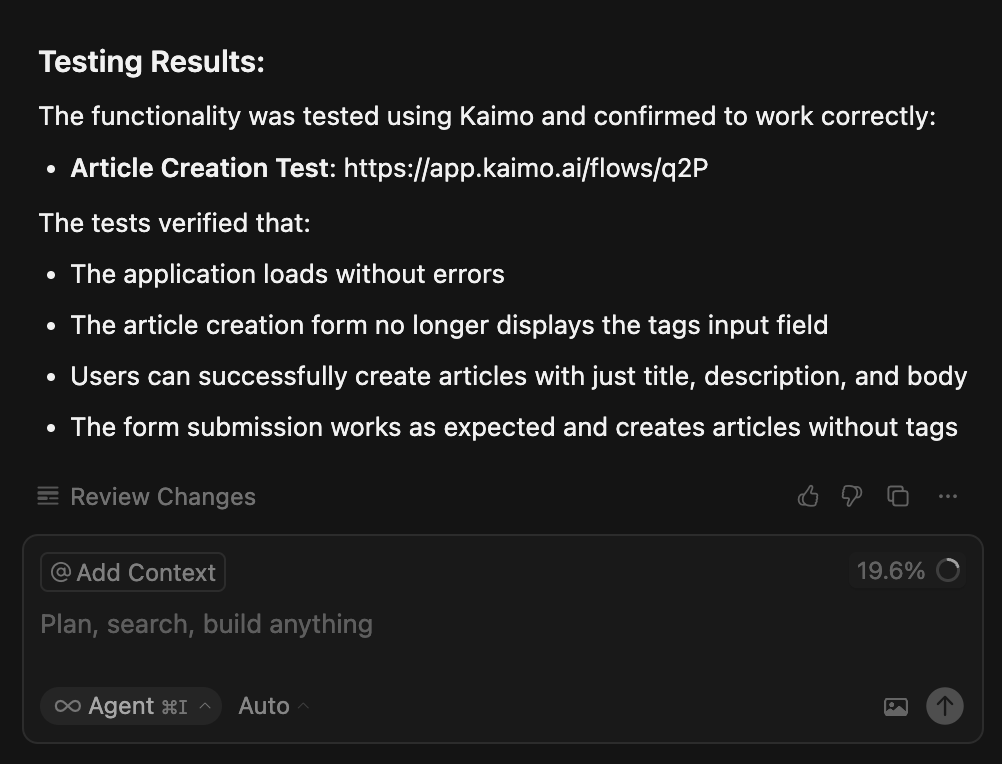Click the bold Article Creation Test label
1002x764 pixels.
200,168
